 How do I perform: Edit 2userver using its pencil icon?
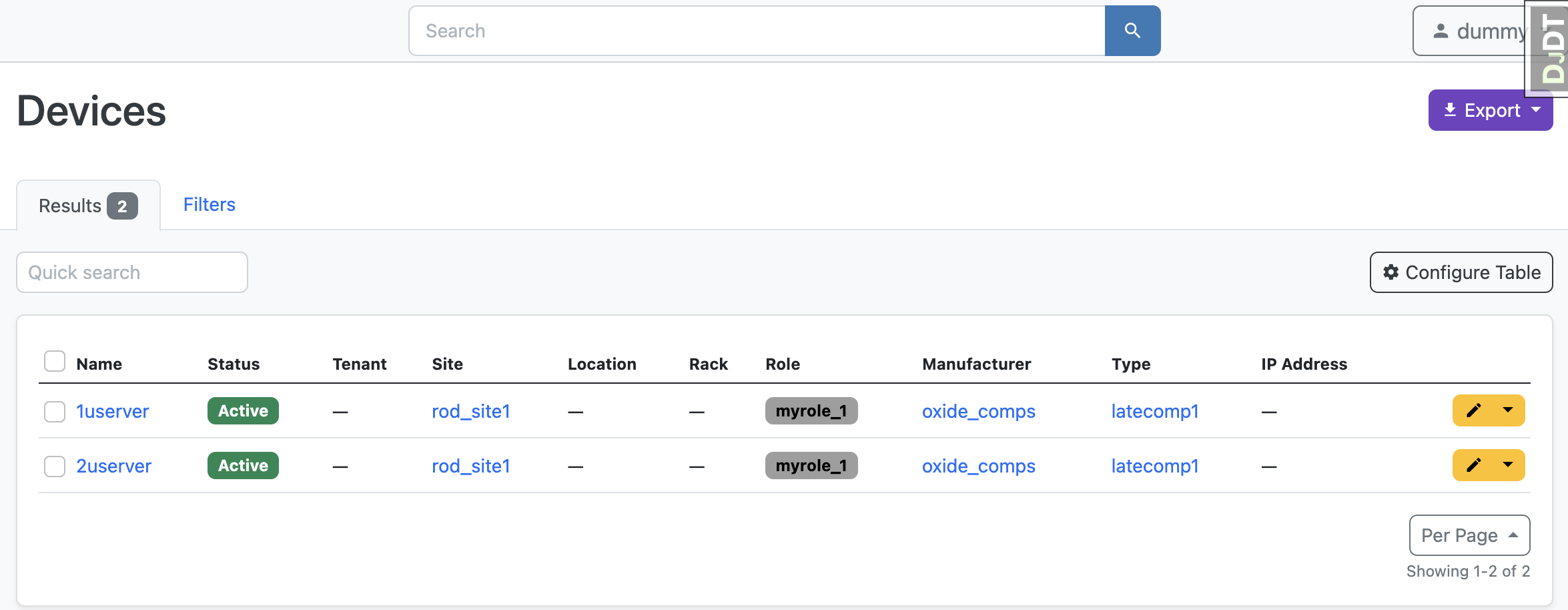point(1475,465)
